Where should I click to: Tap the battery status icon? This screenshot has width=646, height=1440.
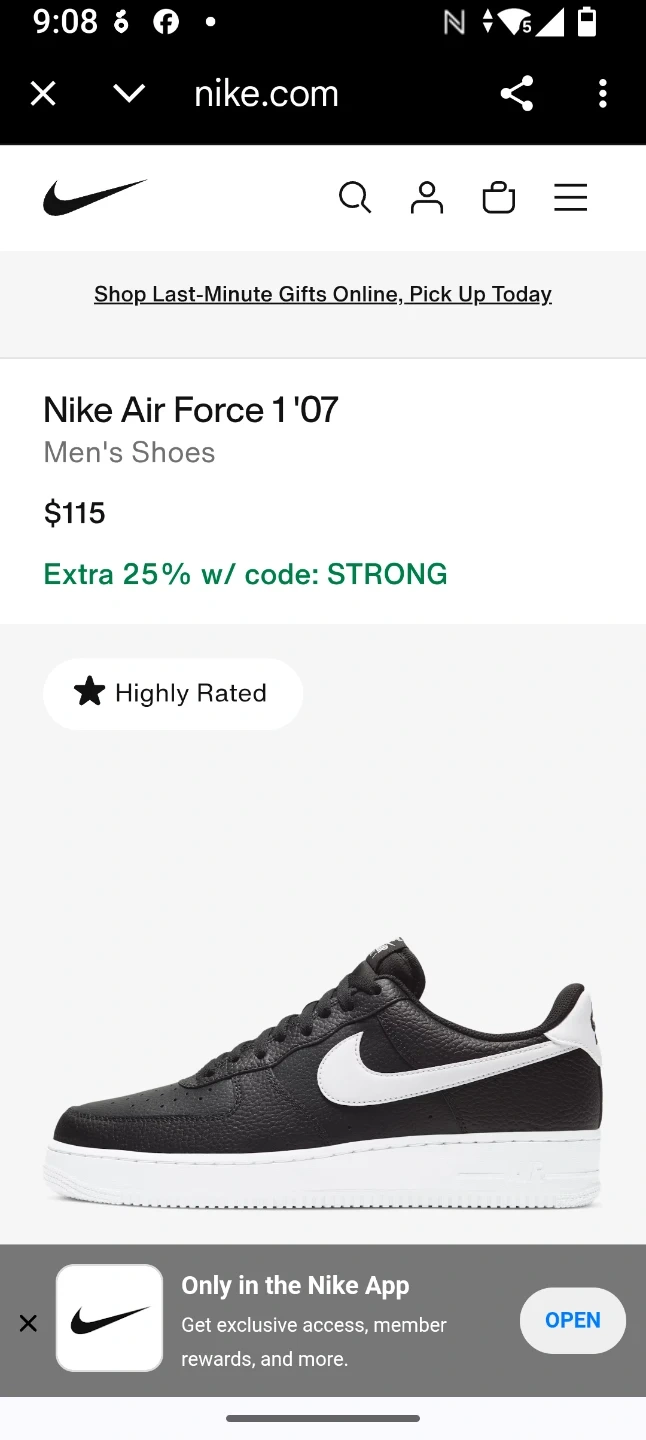(587, 22)
